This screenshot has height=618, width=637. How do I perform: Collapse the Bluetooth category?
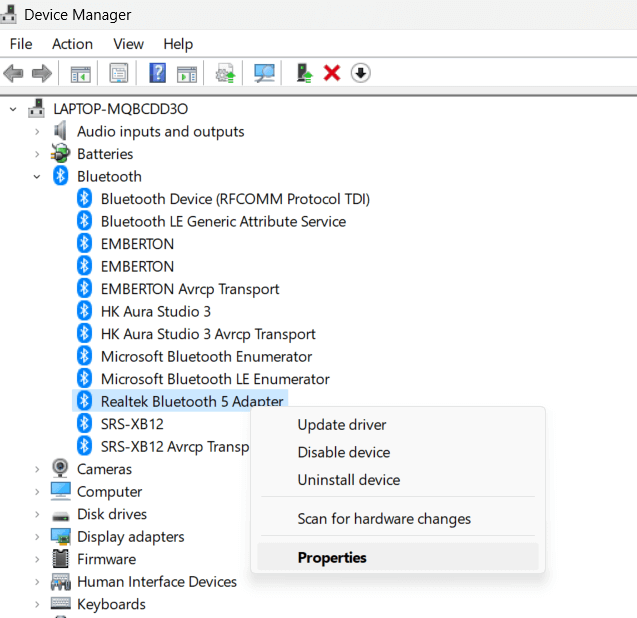pyautogui.click(x=37, y=176)
